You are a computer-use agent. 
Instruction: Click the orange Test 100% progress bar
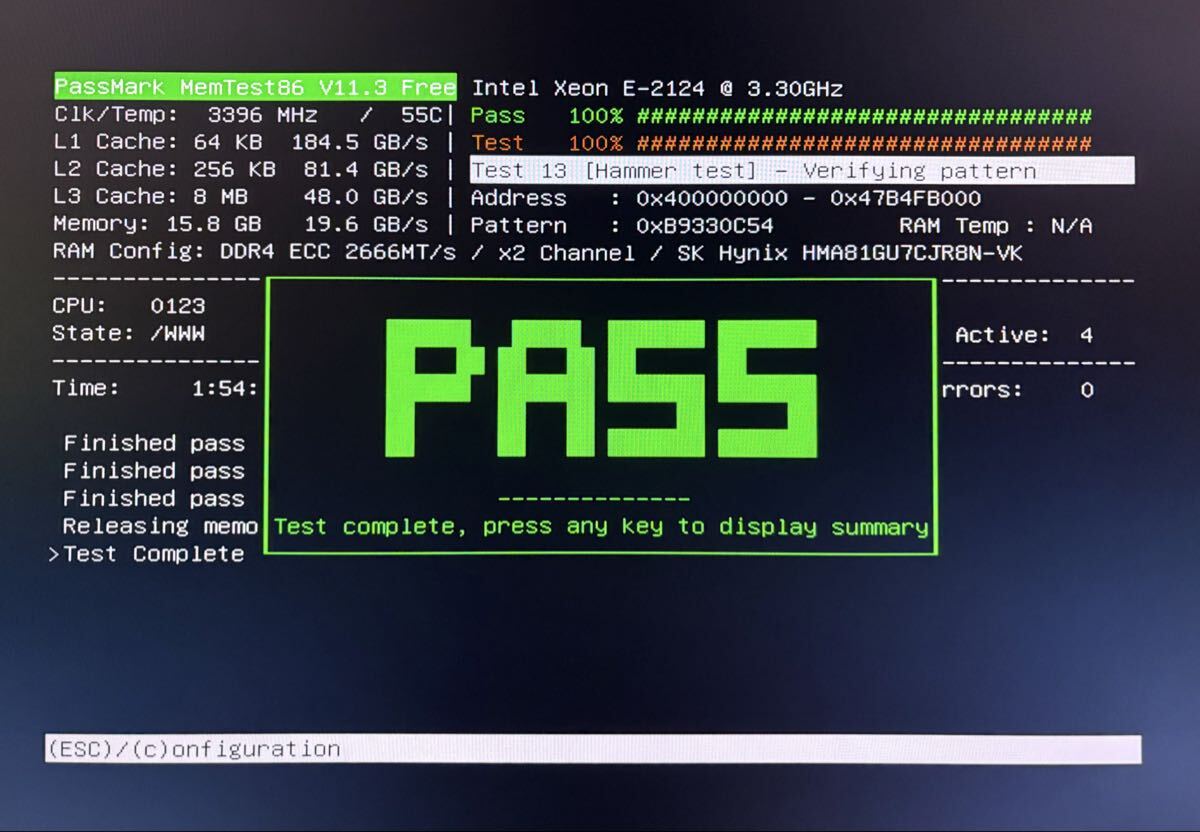(781, 143)
